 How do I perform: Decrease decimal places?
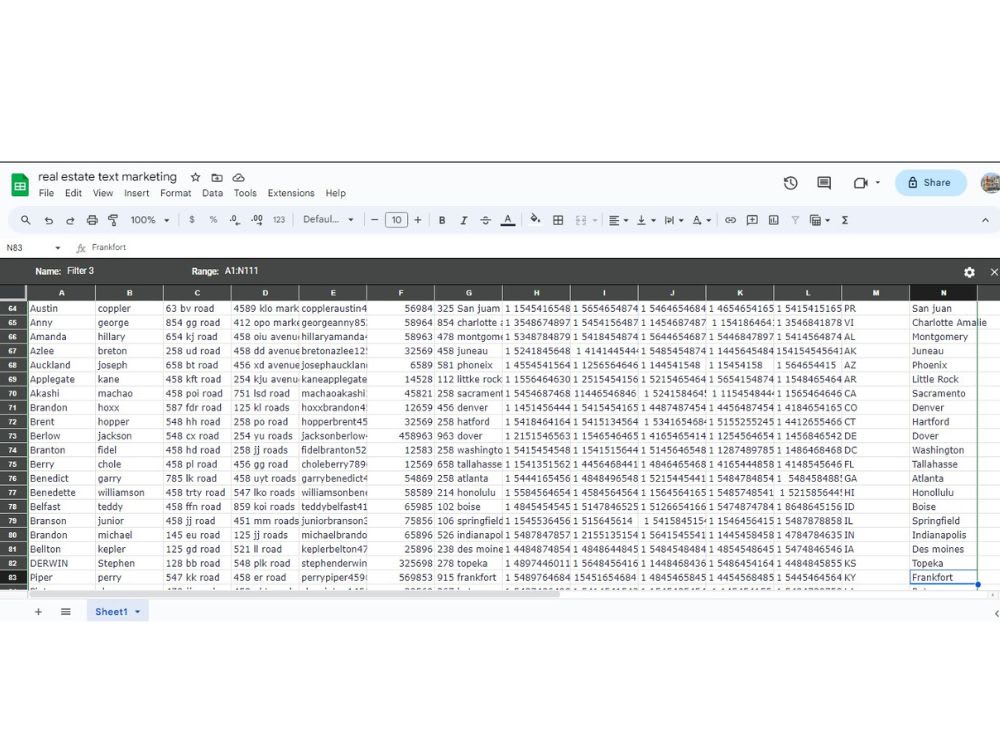(x=235, y=220)
